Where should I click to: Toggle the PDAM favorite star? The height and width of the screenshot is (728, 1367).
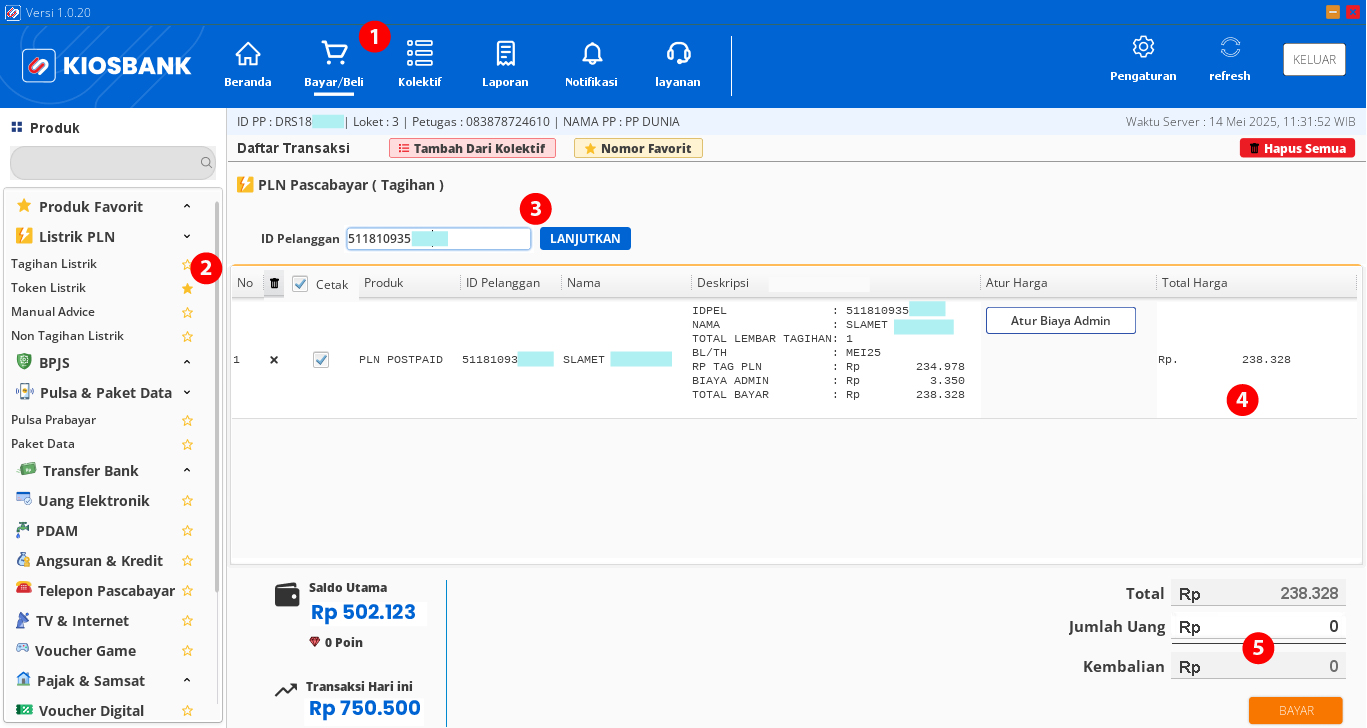[x=187, y=531]
